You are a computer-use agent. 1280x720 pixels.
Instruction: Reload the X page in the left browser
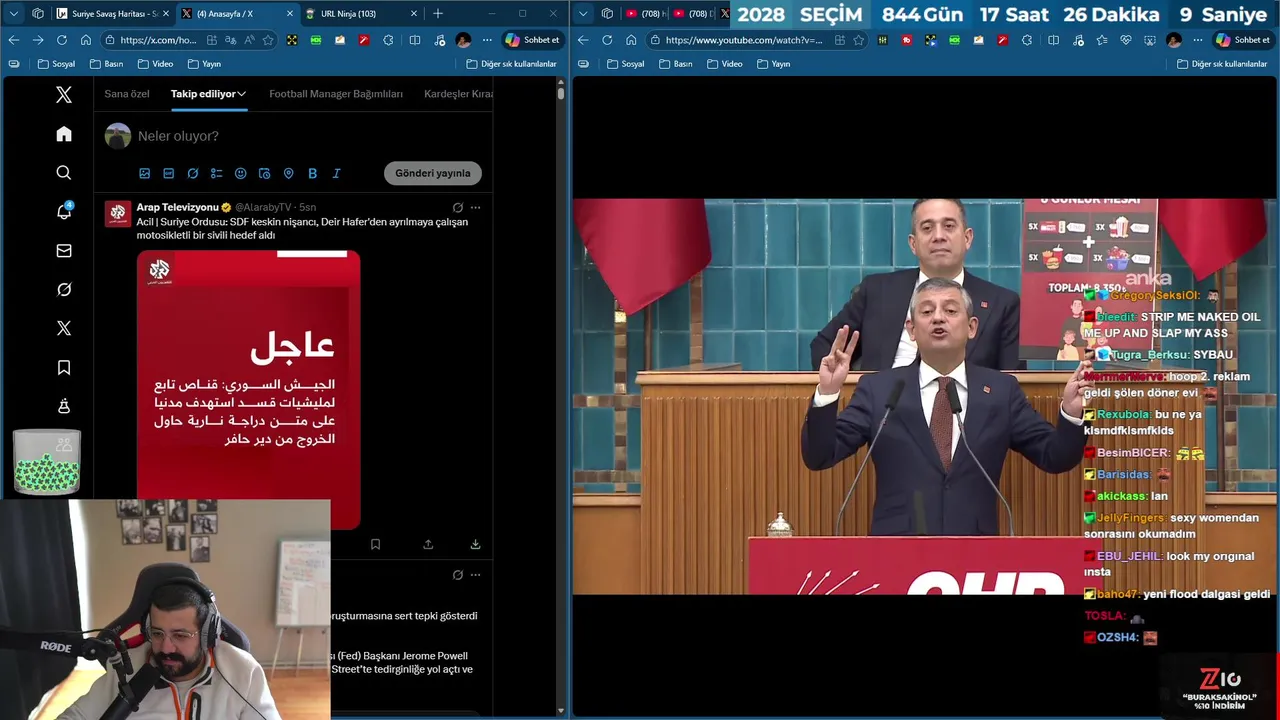(x=62, y=40)
